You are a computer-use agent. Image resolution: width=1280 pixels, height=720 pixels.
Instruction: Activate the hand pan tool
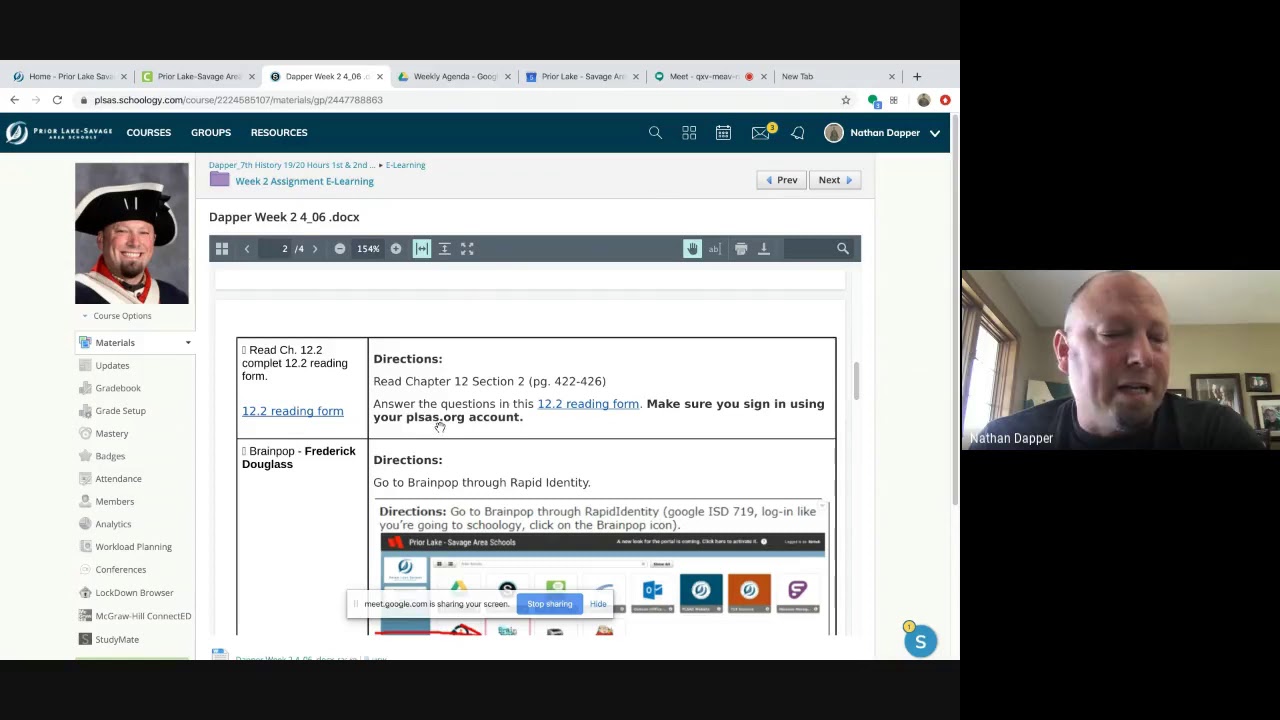pyautogui.click(x=692, y=249)
